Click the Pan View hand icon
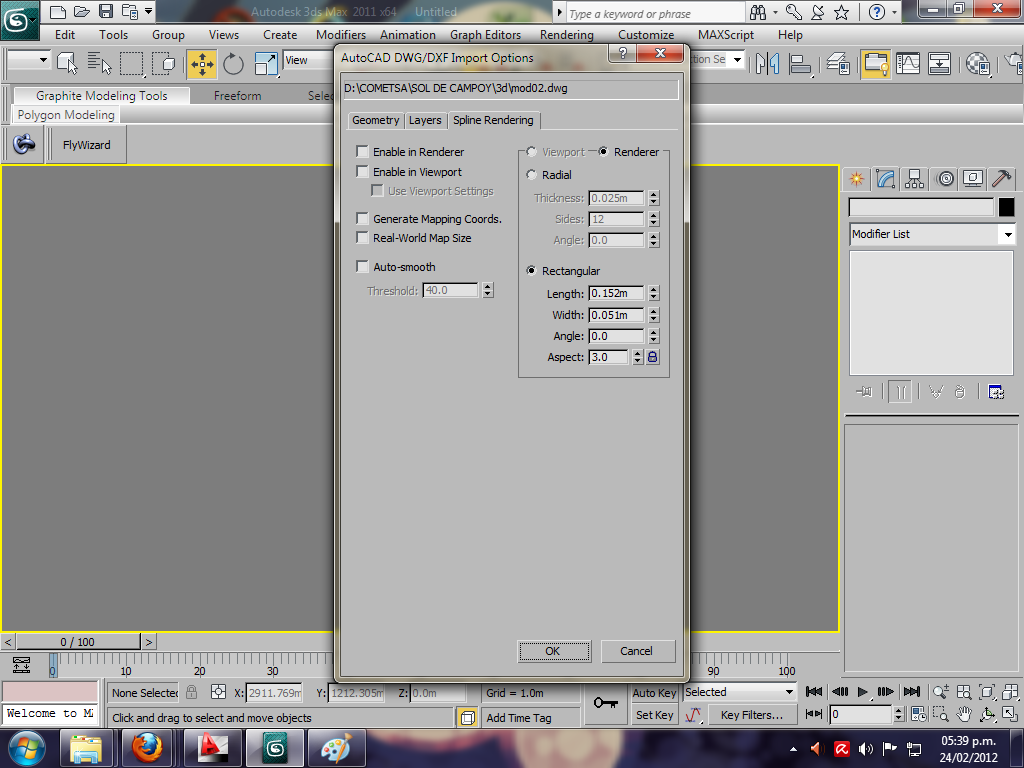 965,714
